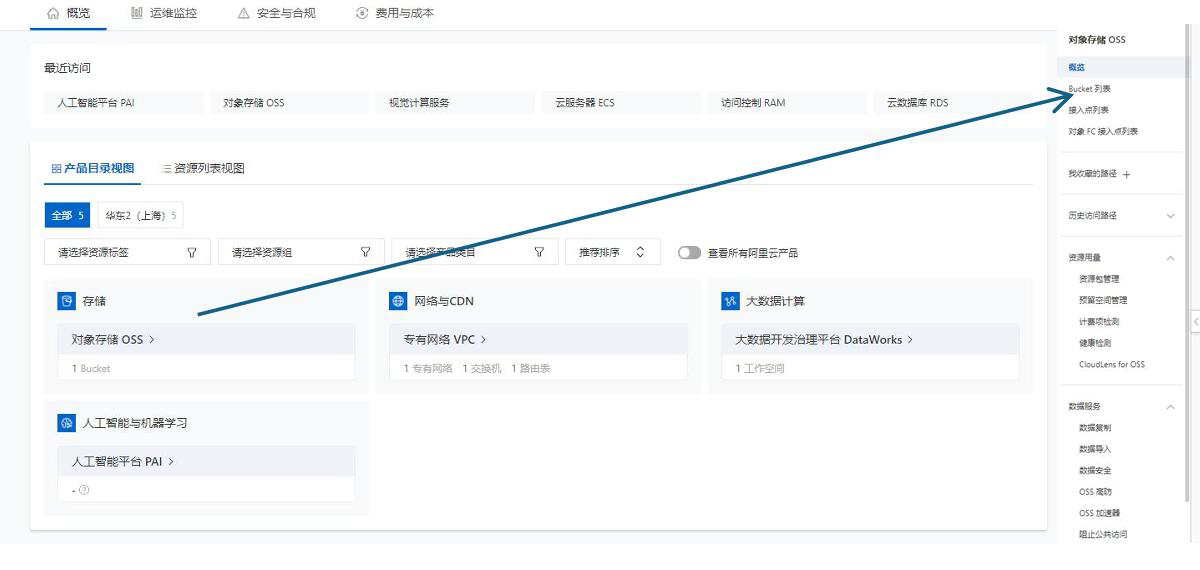This screenshot has height=570, width=1200.
Task: Open 专有网络 VPC product link
Action: point(445,340)
